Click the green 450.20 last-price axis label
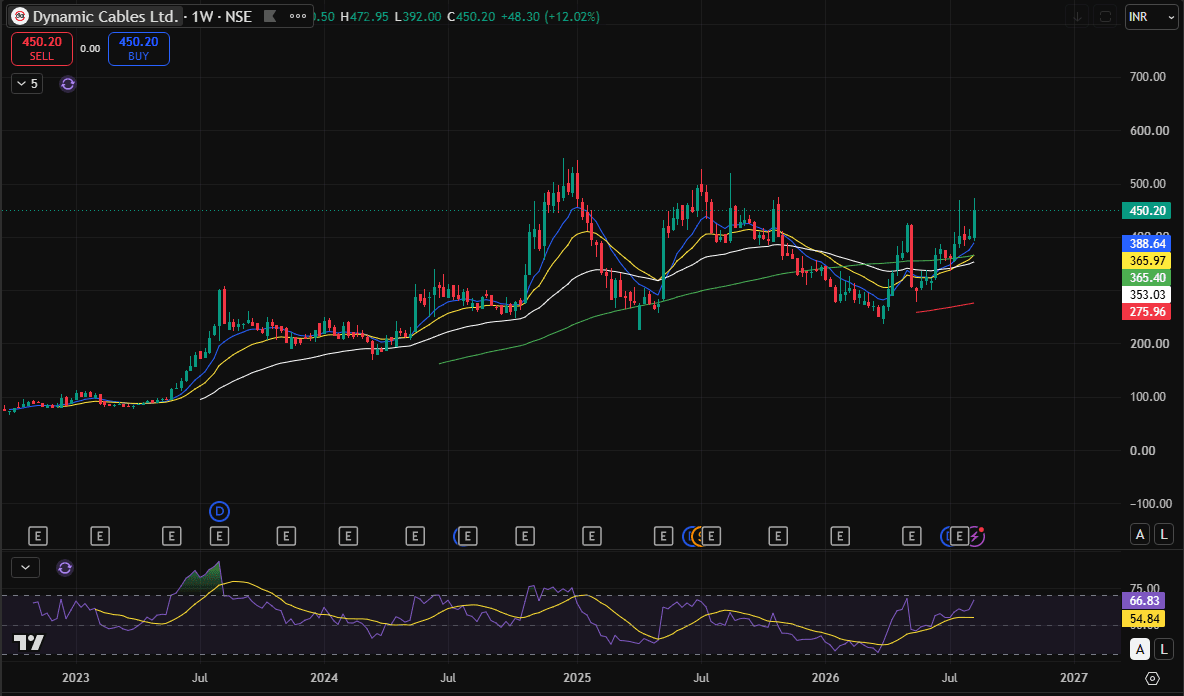Image resolution: width=1184 pixels, height=696 pixels. pos(1147,211)
